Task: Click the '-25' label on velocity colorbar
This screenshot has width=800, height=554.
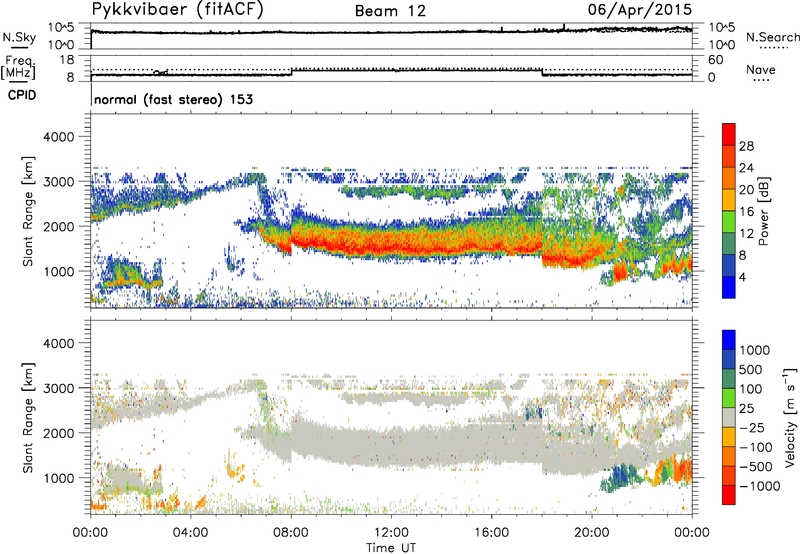Action: coord(753,428)
